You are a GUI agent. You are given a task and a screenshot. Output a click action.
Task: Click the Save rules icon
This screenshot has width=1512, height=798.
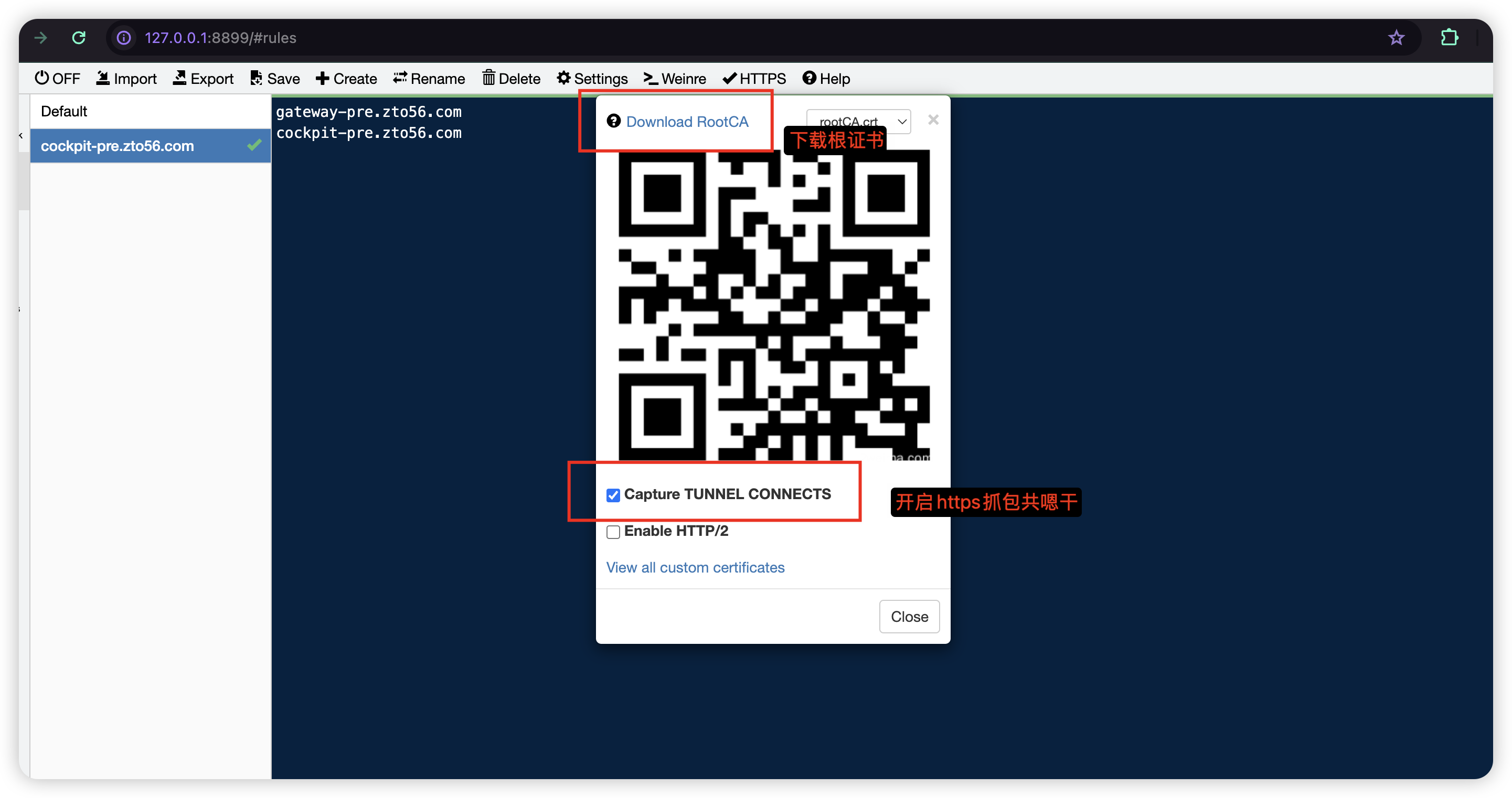[x=256, y=78]
